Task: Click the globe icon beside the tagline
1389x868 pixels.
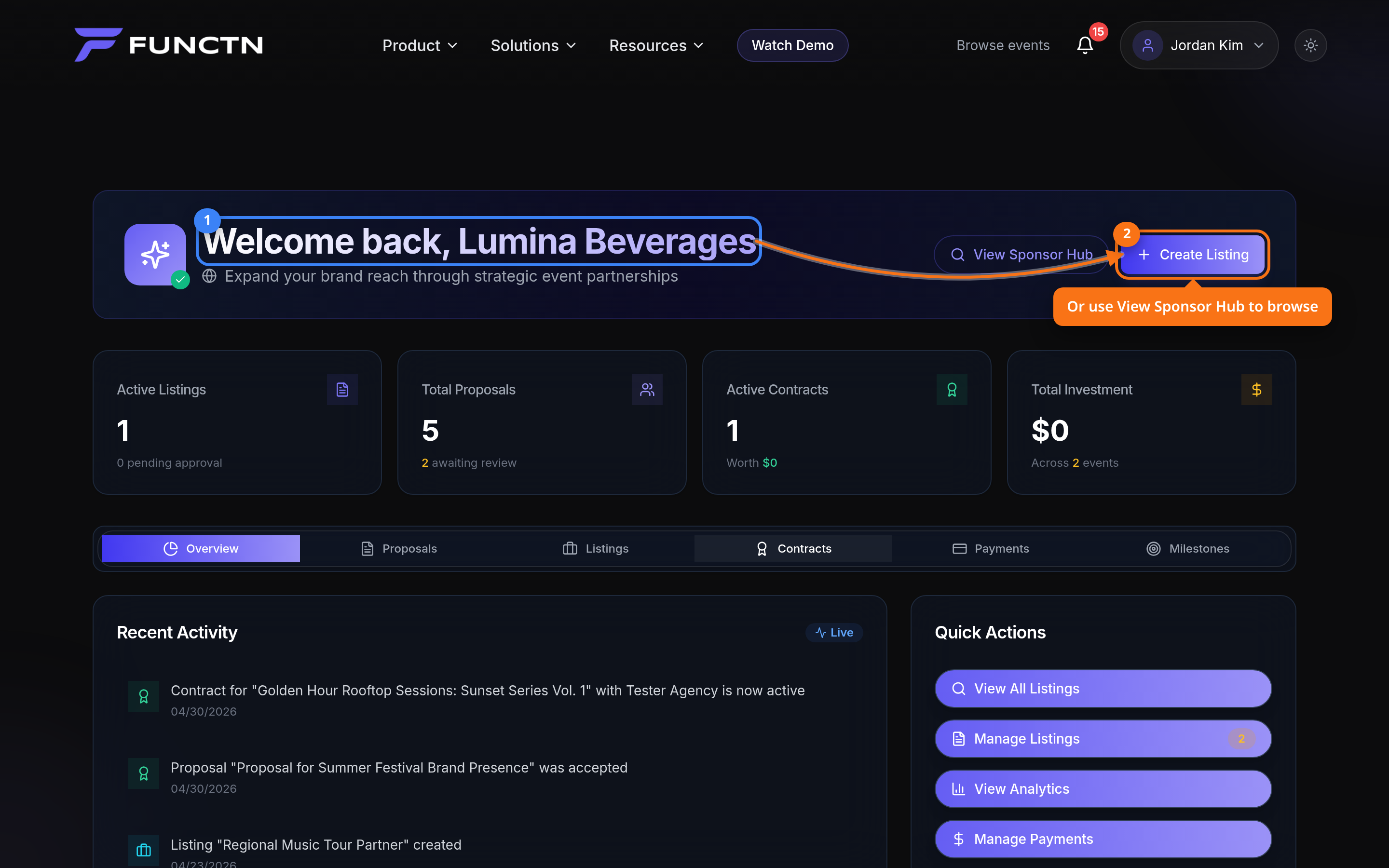Action: point(209,276)
